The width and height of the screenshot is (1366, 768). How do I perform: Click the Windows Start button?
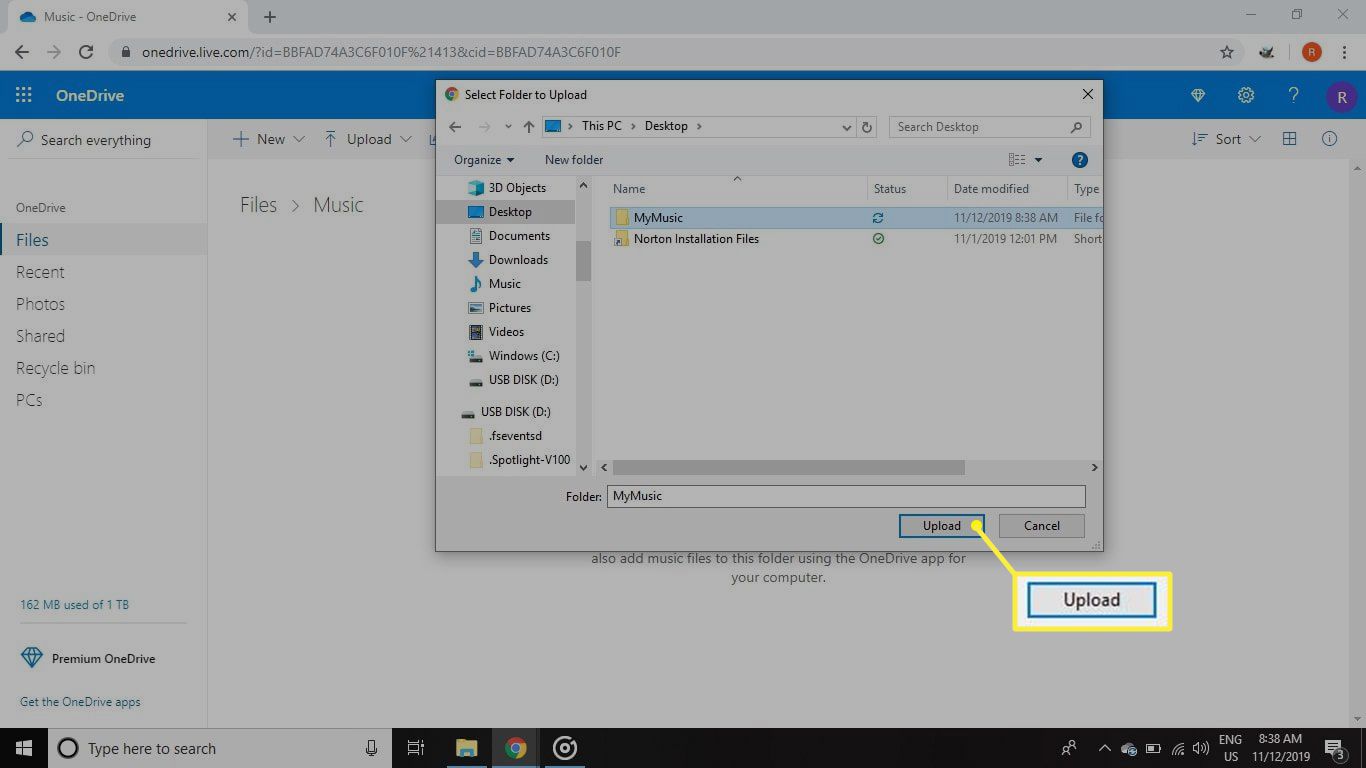[x=24, y=748]
